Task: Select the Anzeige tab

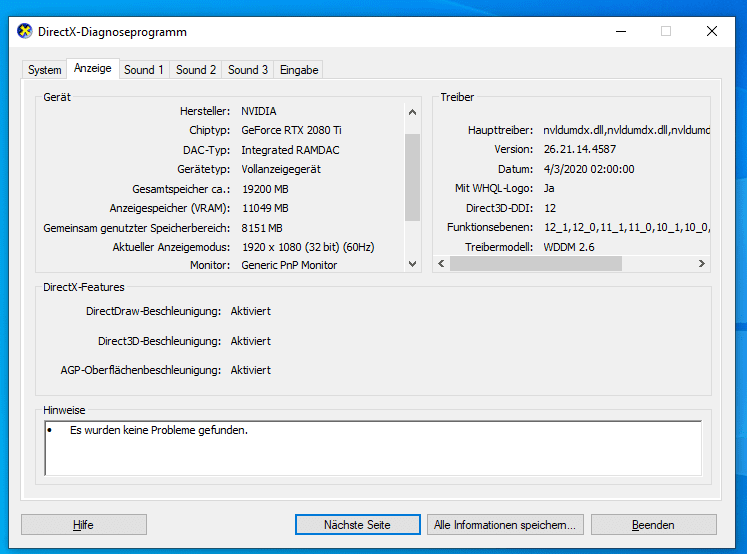Action: 93,69
